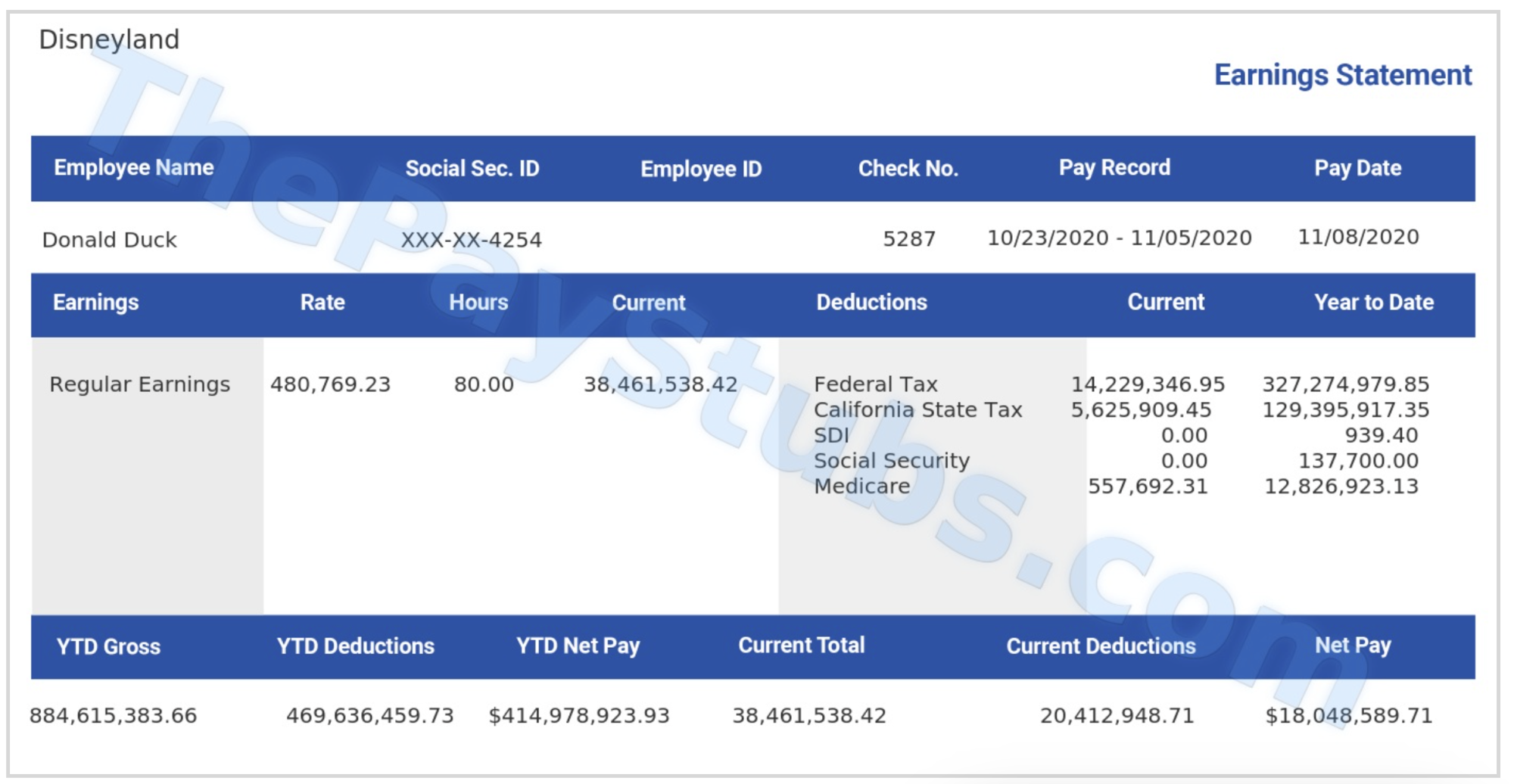
Task: Click the Check No. header
Action: coord(908,168)
